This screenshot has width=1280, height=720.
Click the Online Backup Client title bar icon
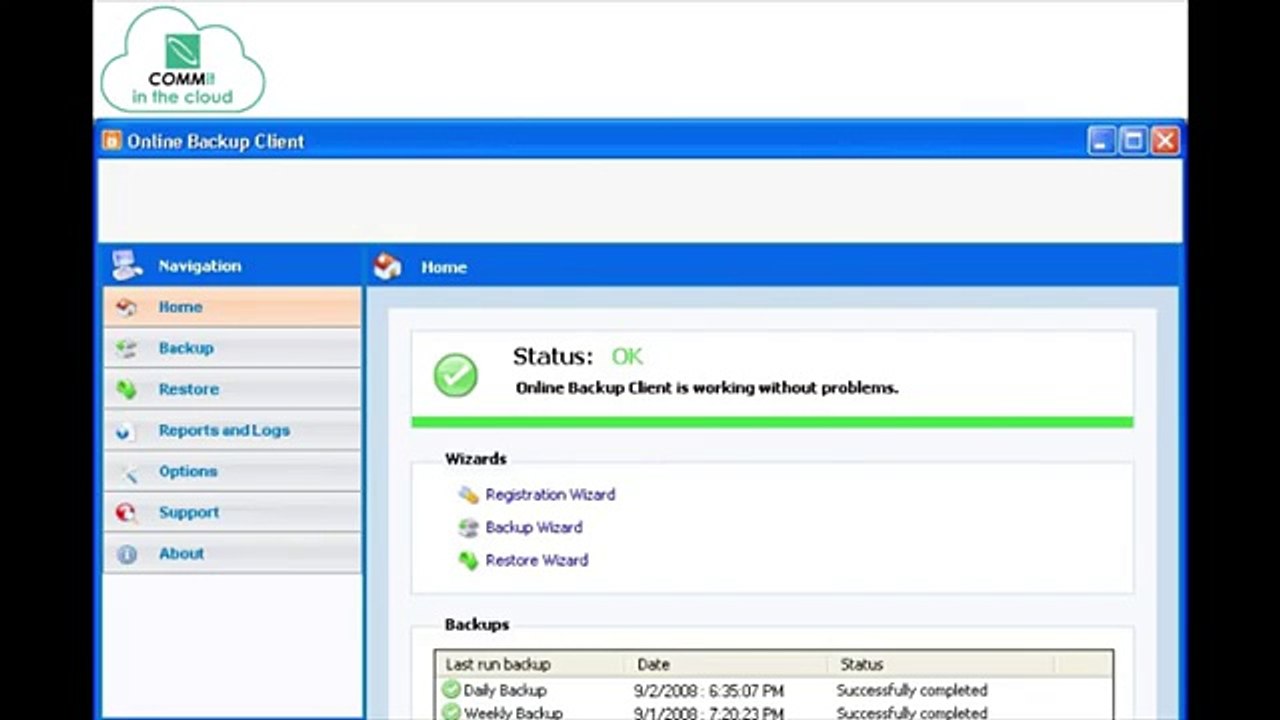pos(111,141)
